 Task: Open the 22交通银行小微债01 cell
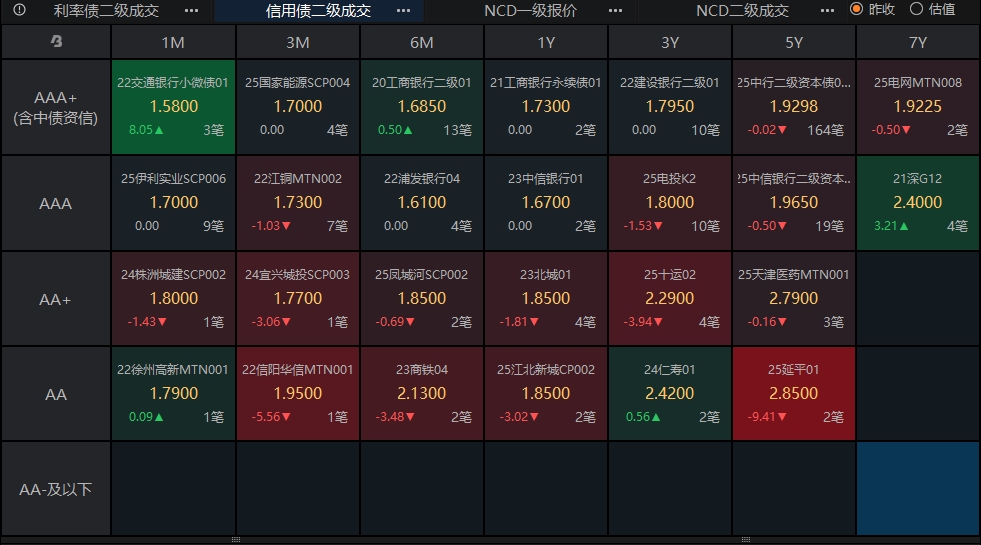point(173,107)
